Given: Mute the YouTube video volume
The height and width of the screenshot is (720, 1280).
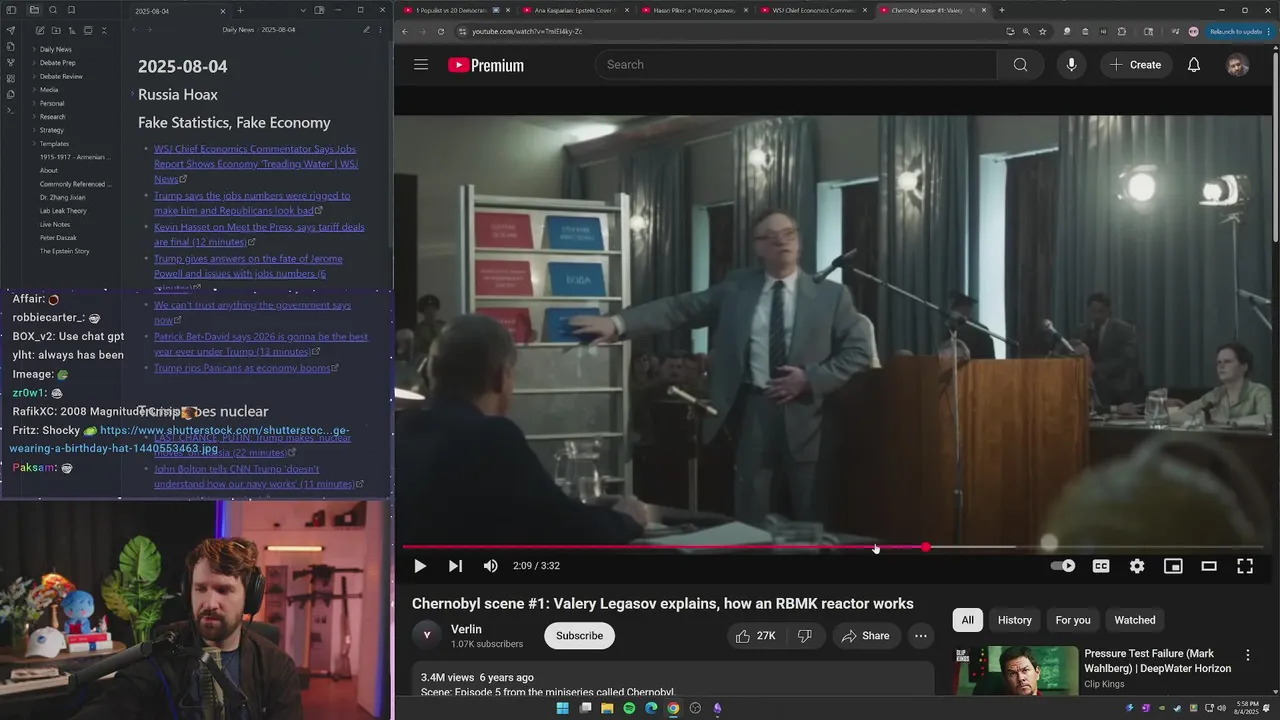Looking at the screenshot, I should pyautogui.click(x=490, y=566).
